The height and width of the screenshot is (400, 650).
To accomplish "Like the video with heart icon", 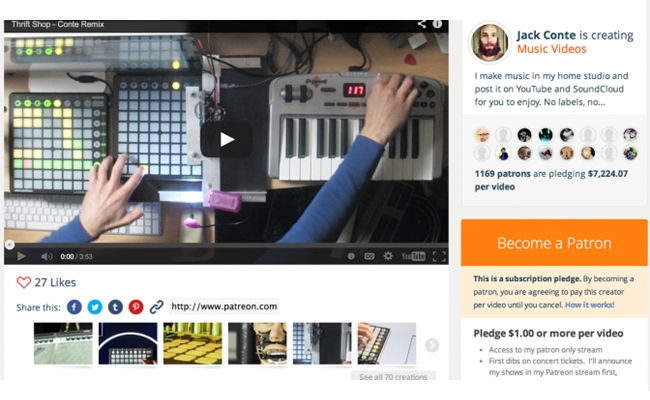I will click(24, 282).
